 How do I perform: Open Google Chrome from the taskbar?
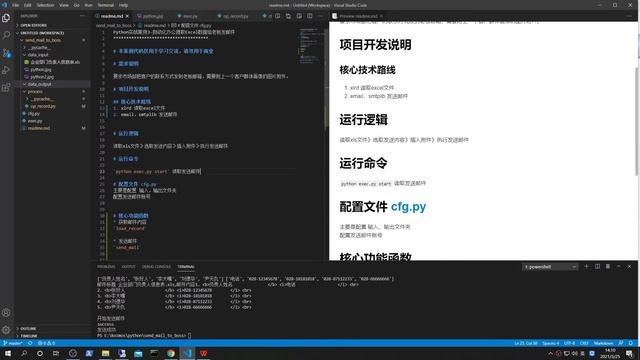171,353
